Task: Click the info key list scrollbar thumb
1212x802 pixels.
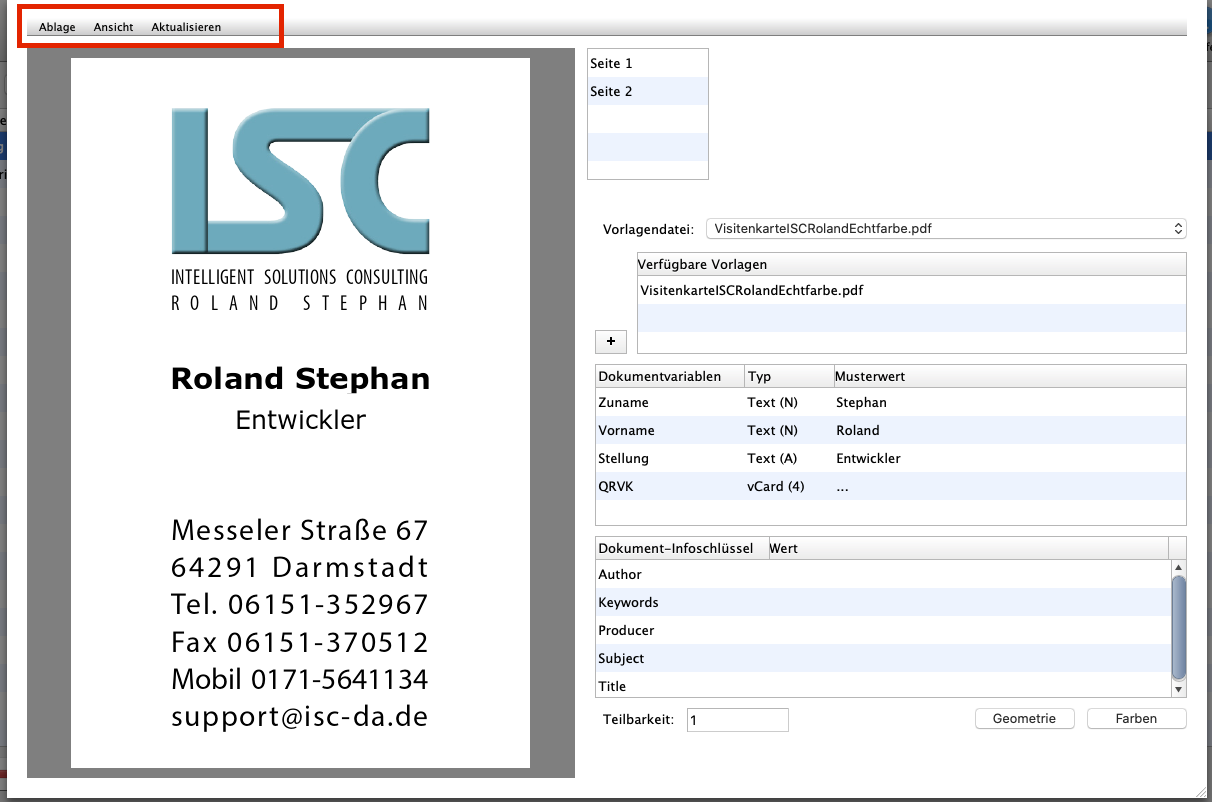Action: (x=1179, y=626)
